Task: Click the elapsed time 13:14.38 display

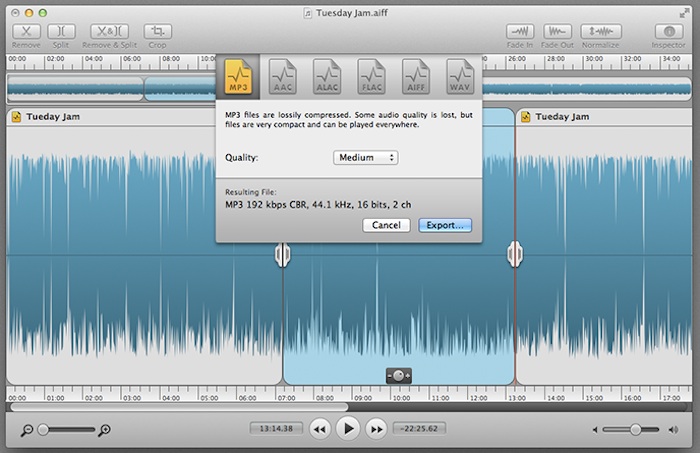Action: [x=276, y=428]
